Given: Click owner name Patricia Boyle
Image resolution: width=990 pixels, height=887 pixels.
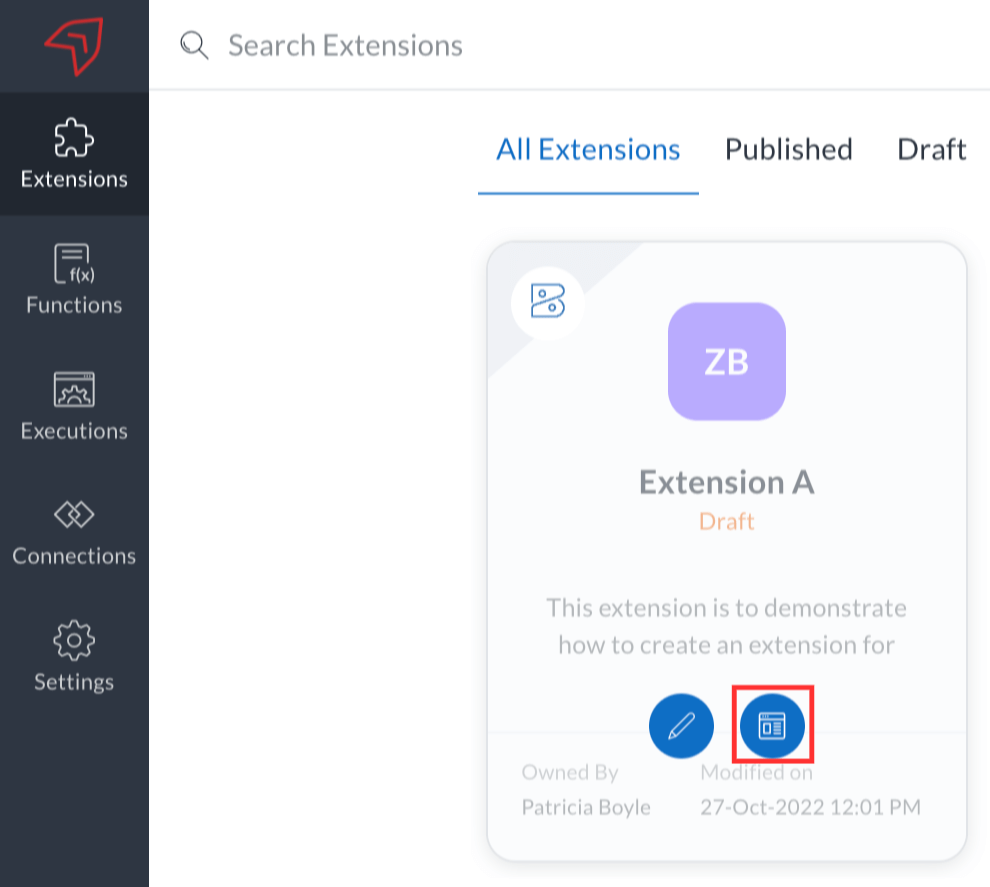Looking at the screenshot, I should tap(586, 807).
